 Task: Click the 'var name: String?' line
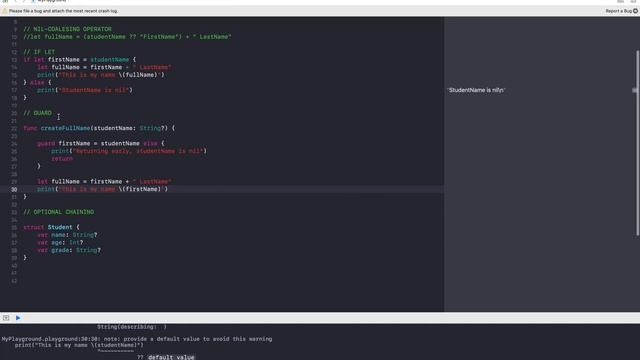click(x=67, y=235)
